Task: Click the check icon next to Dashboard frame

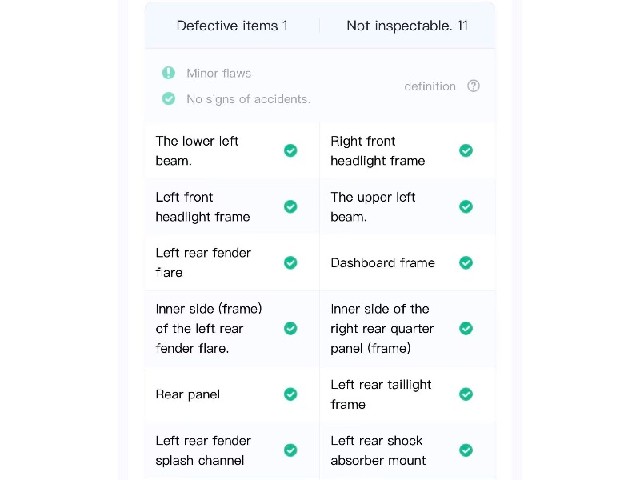Action: (466, 262)
